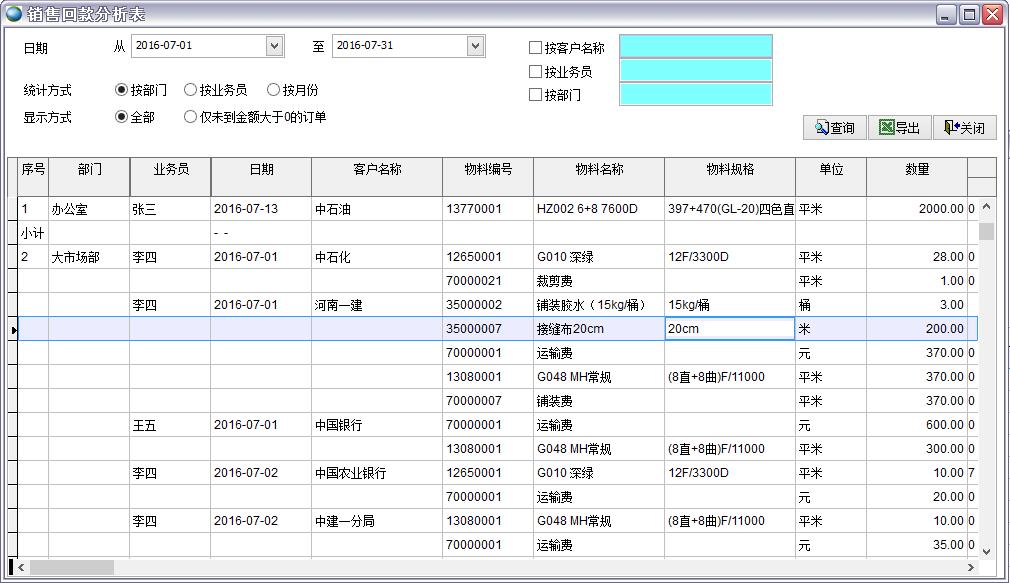
Task: Enable the 按客户名称 filter checkbox
Action: [536, 46]
